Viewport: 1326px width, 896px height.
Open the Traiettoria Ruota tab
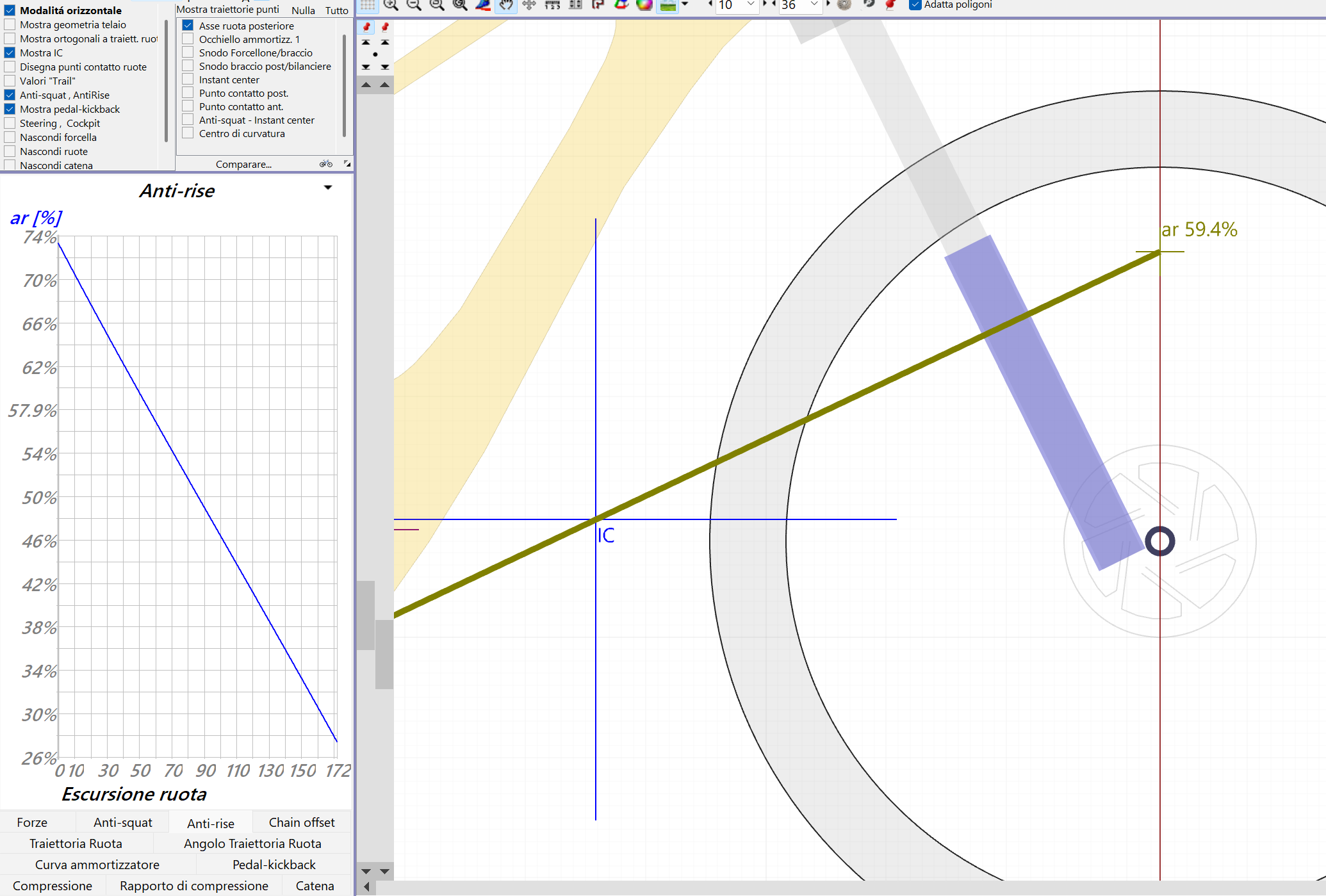coord(76,843)
